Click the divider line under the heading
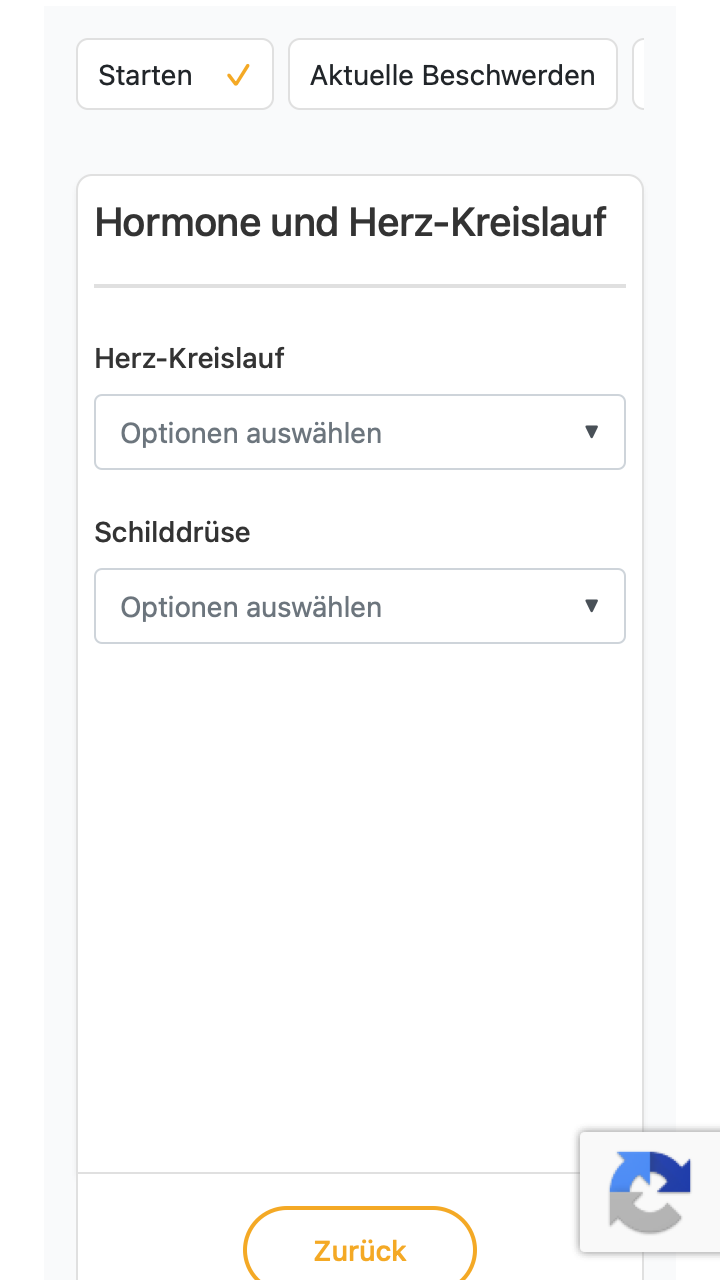720x1280 pixels. coord(360,286)
